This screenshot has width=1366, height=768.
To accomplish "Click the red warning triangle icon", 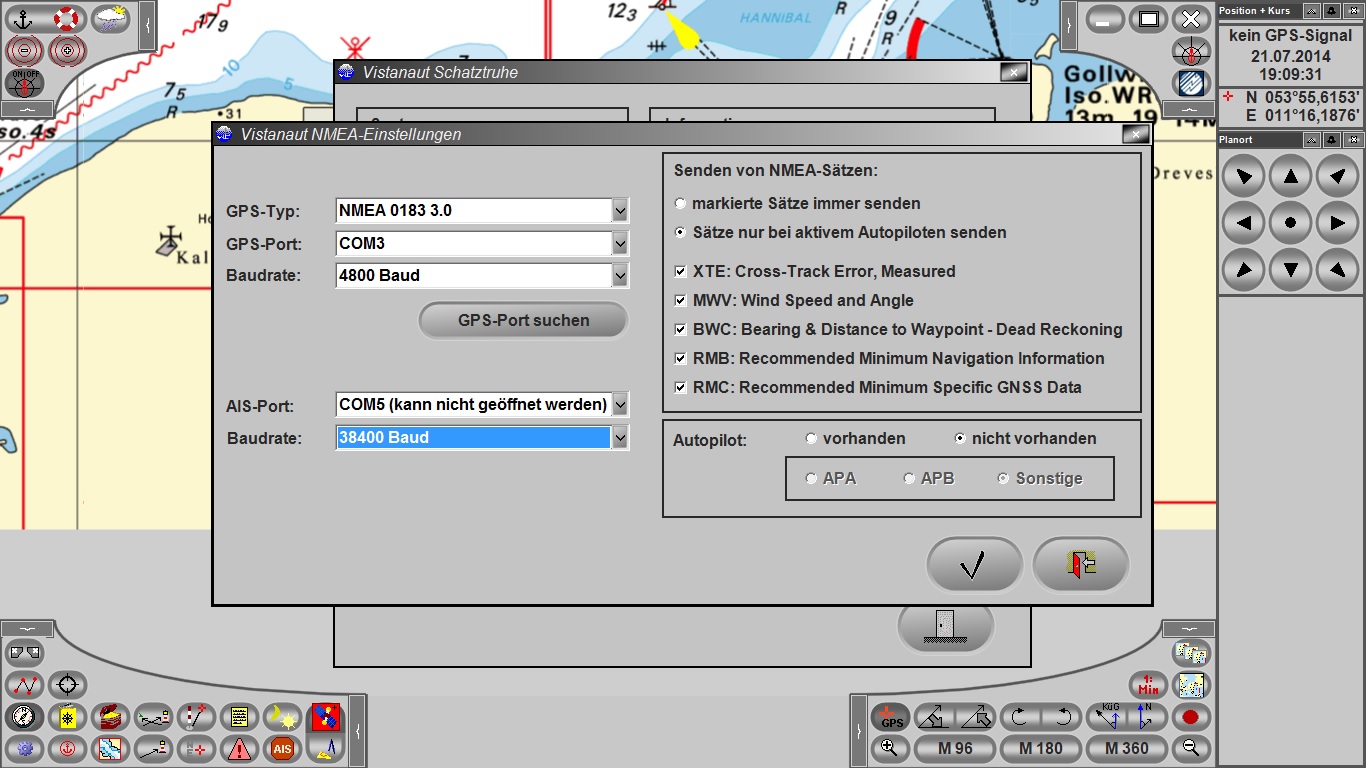I will (239, 748).
